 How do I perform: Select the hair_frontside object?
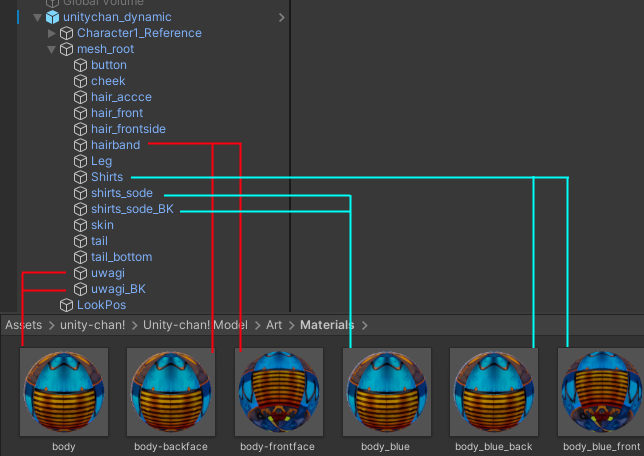click(x=128, y=129)
